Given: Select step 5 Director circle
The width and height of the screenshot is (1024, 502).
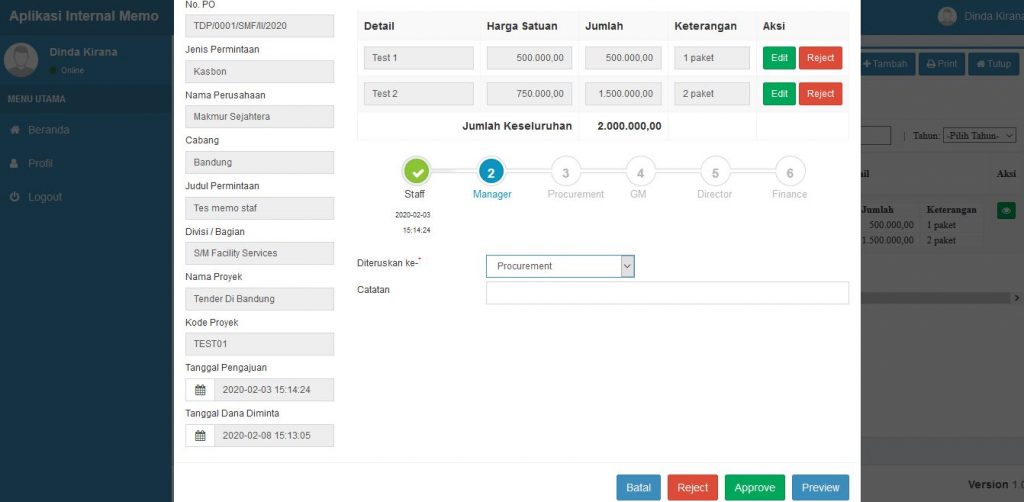Looking at the screenshot, I should coord(715,172).
